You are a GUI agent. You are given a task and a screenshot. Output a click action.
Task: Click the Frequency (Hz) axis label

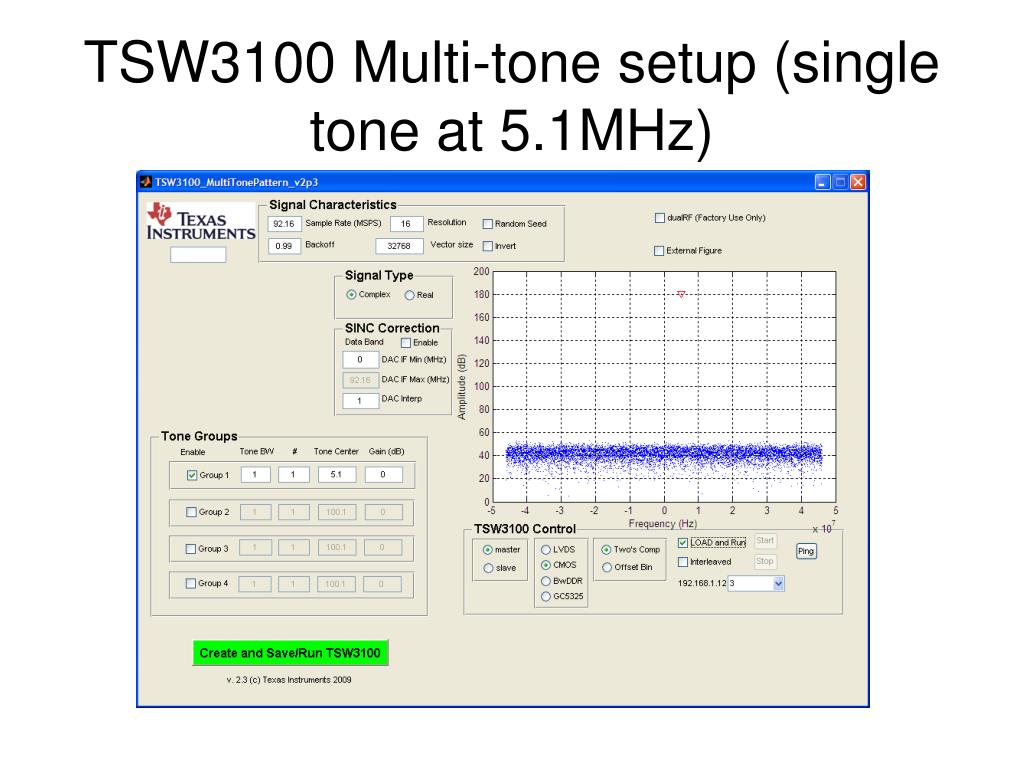tap(662, 524)
